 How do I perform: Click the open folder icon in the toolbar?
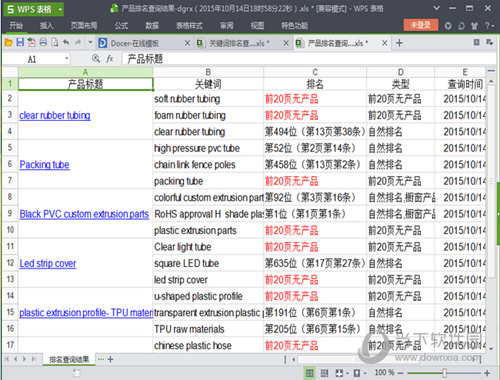click(9, 42)
